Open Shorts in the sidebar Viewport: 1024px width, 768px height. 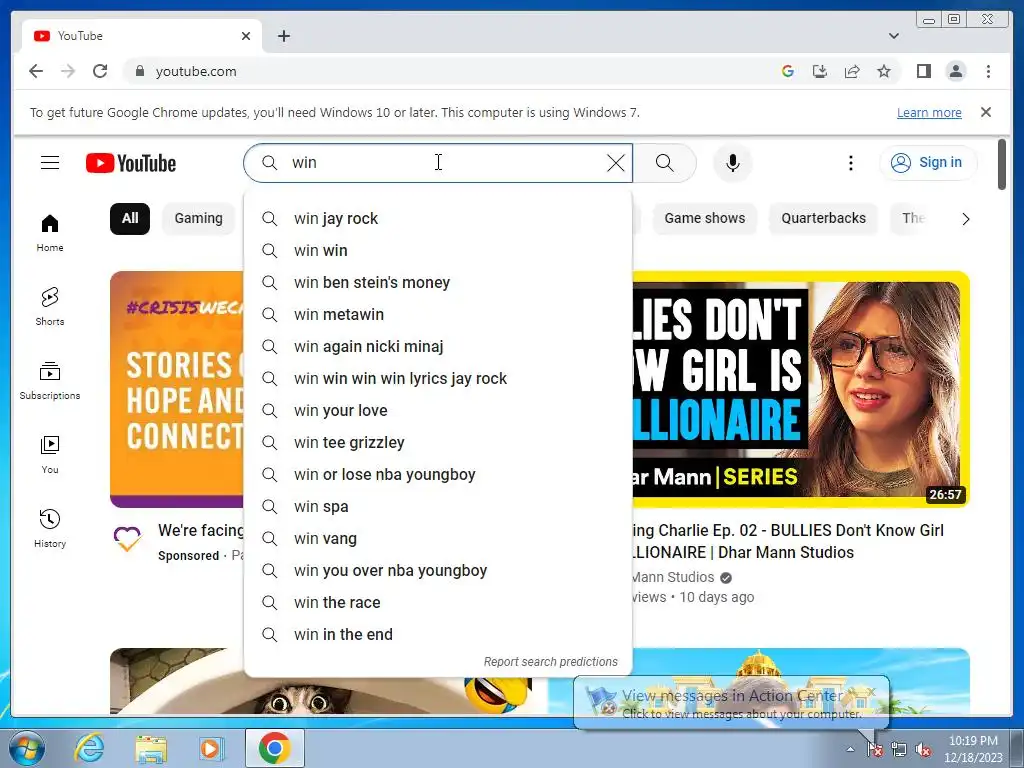click(50, 306)
